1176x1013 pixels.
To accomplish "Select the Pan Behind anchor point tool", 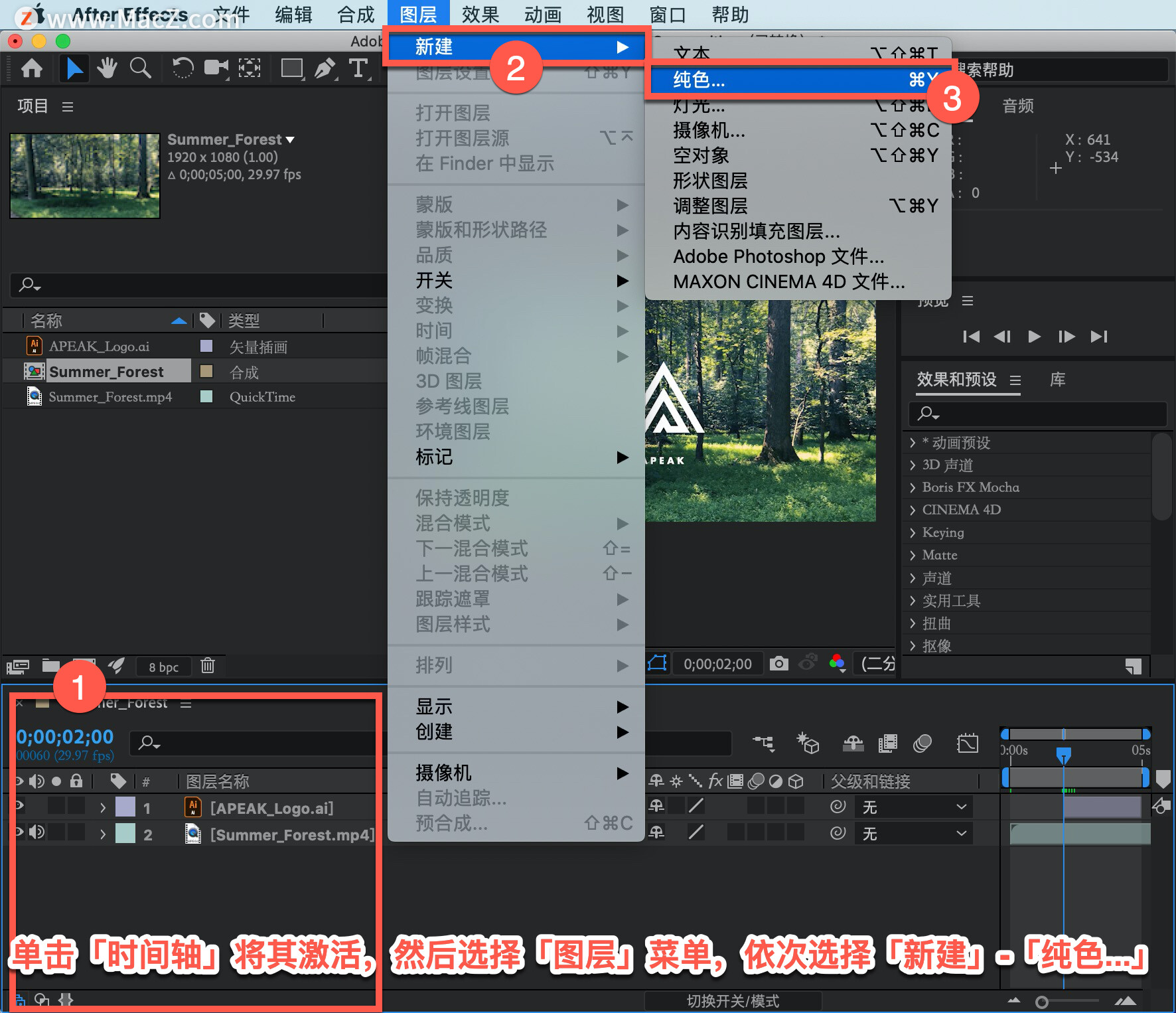I will point(250,68).
